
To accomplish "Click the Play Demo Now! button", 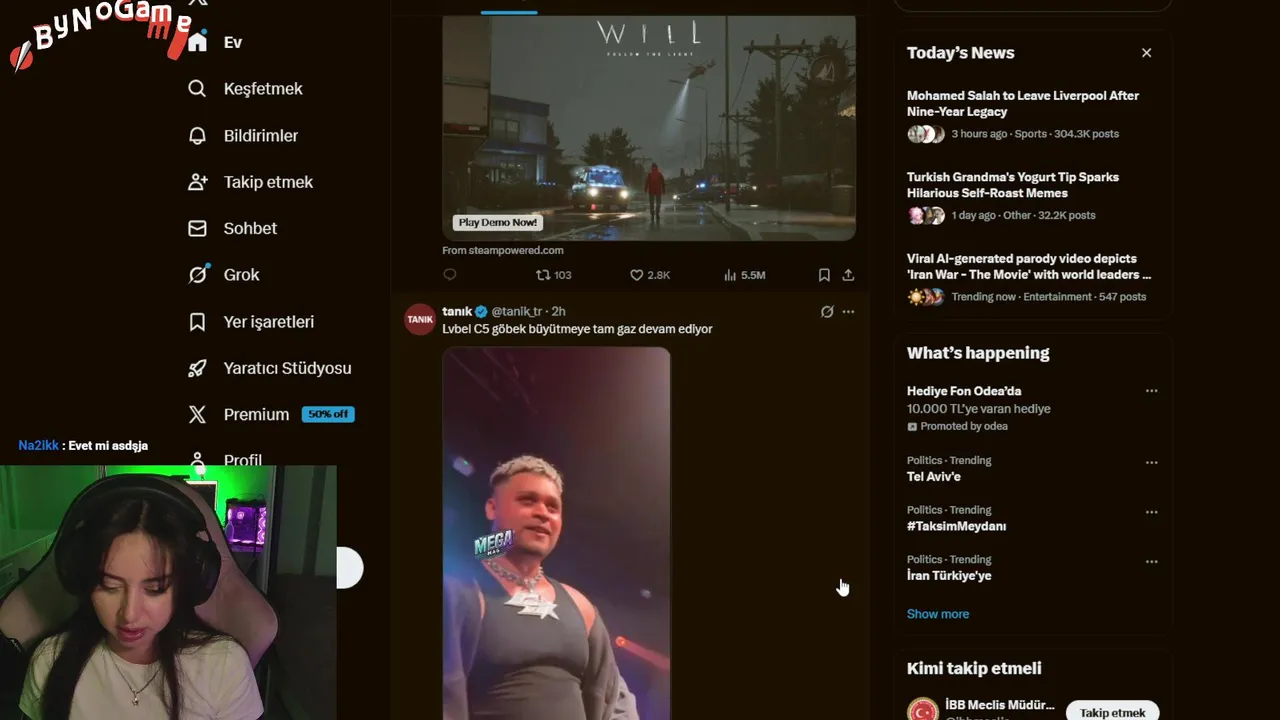I will pos(497,222).
